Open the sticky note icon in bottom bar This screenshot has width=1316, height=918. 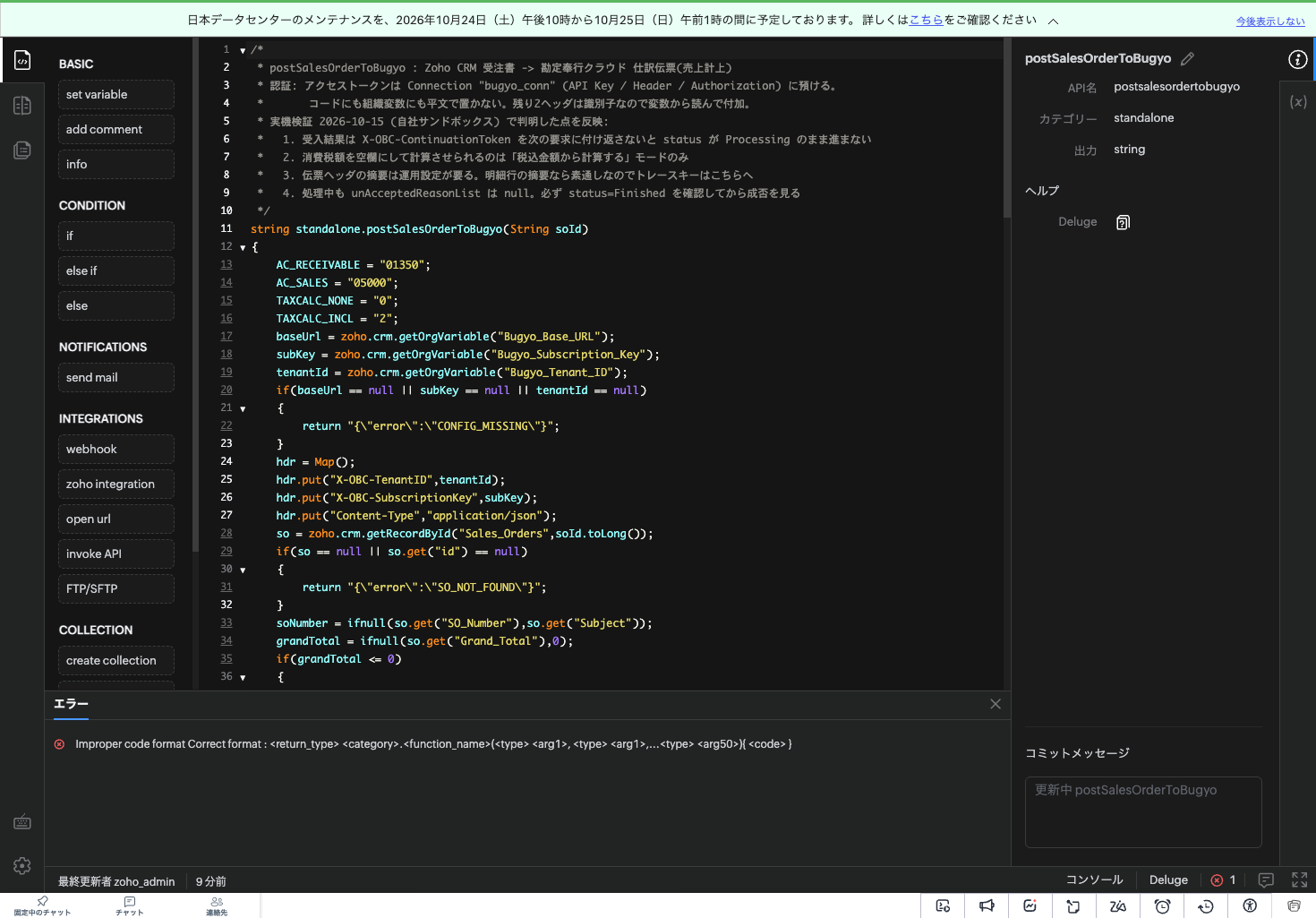click(x=1074, y=906)
